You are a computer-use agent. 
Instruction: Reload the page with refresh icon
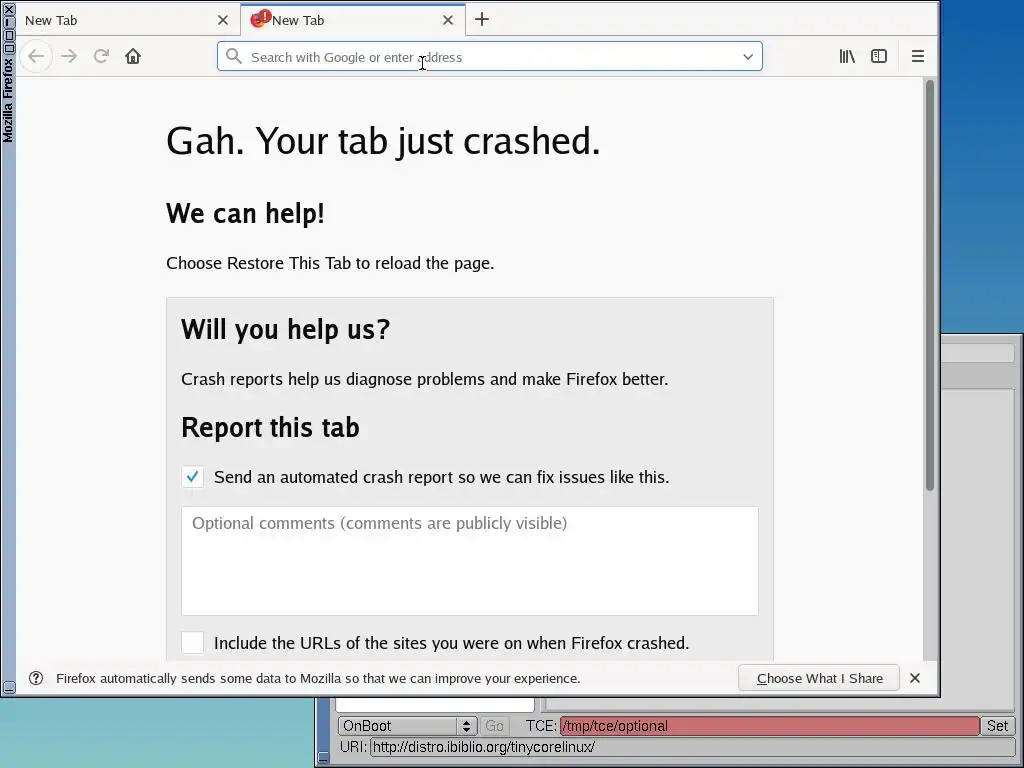click(101, 56)
